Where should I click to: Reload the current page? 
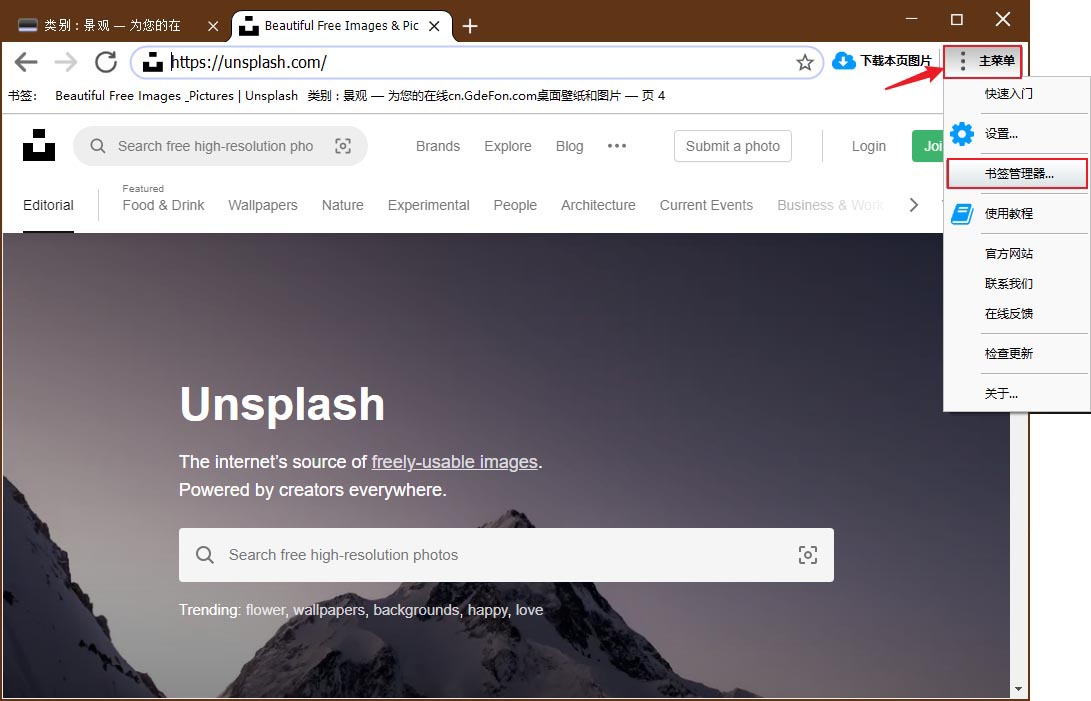[106, 62]
